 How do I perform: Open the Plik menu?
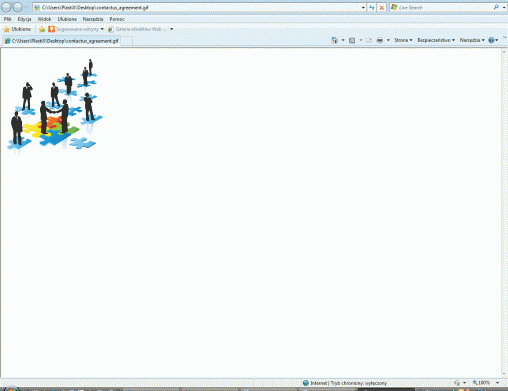[x=7, y=19]
